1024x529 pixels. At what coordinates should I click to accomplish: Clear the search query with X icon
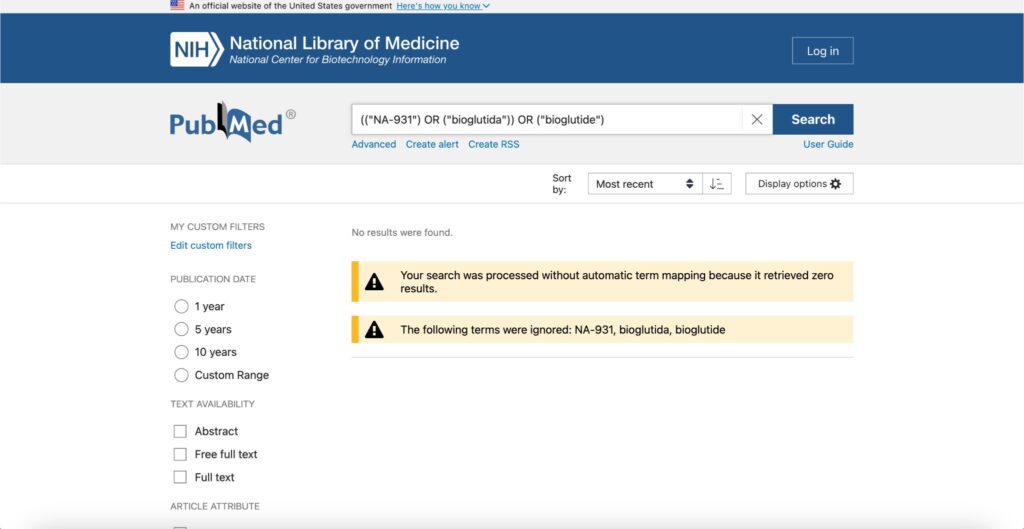tap(757, 120)
